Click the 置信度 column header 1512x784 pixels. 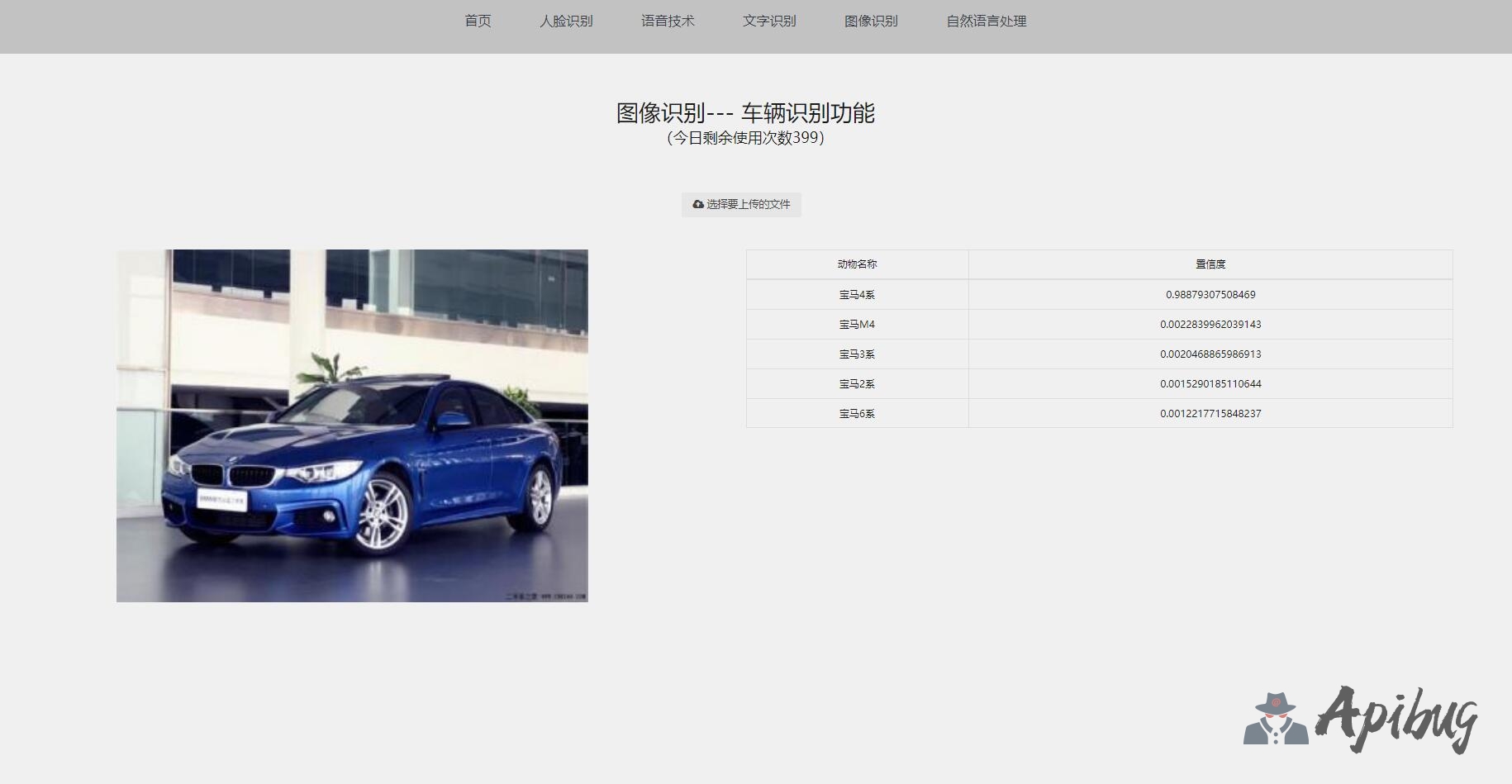click(1210, 264)
